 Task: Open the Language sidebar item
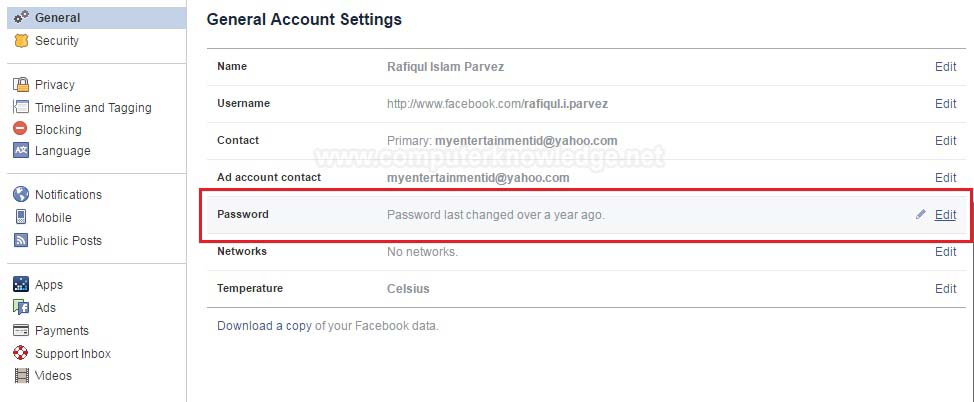pyautogui.click(x=62, y=150)
